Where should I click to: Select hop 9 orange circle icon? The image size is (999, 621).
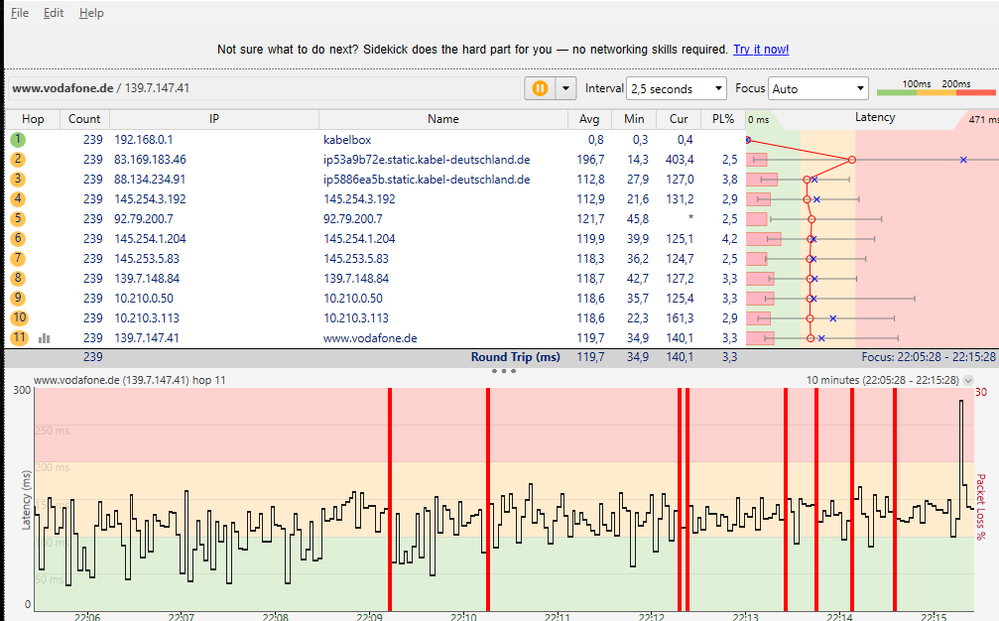[18, 297]
